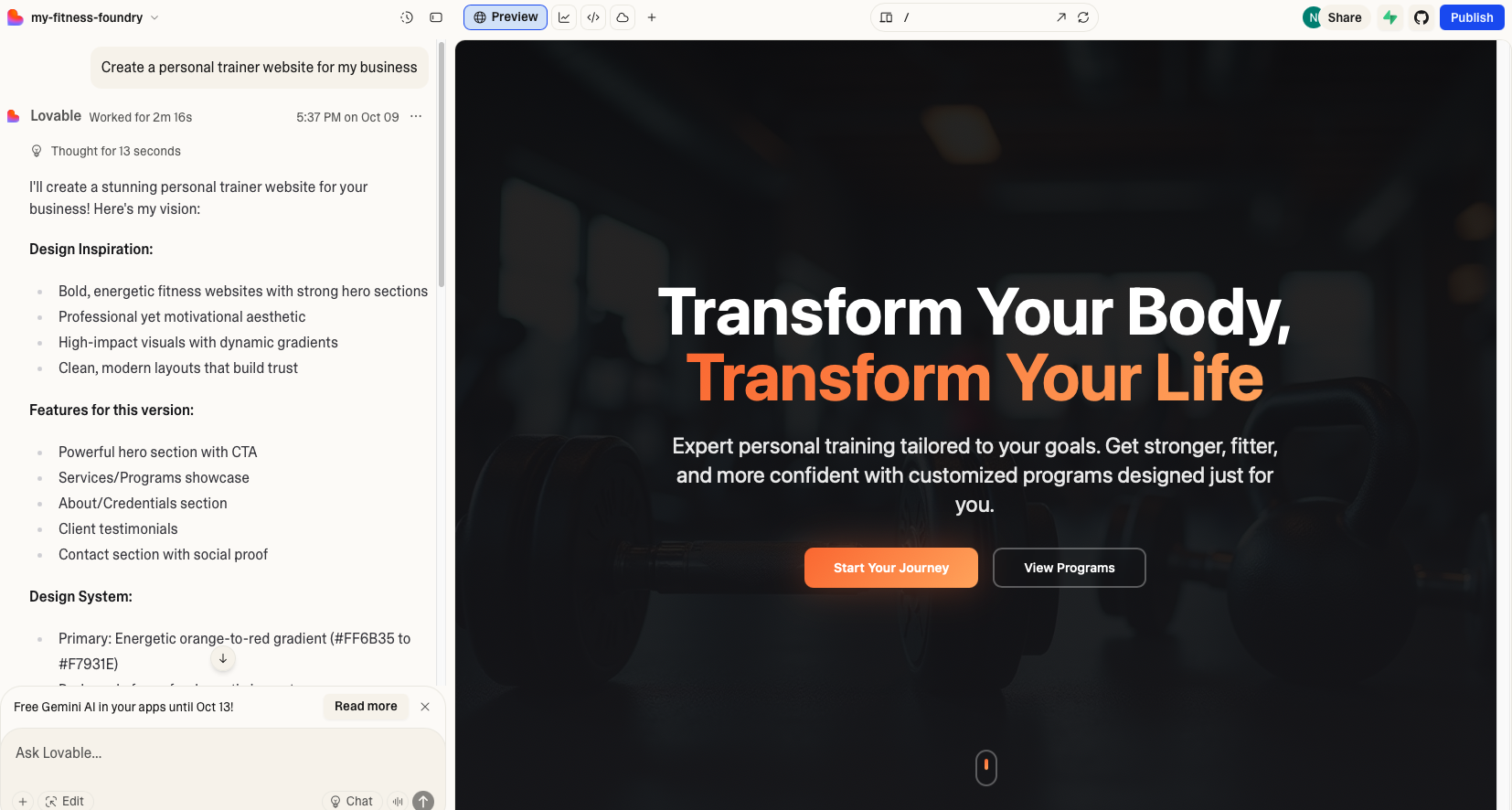Click the blue Publish button
1512x810 pixels.
point(1471,17)
